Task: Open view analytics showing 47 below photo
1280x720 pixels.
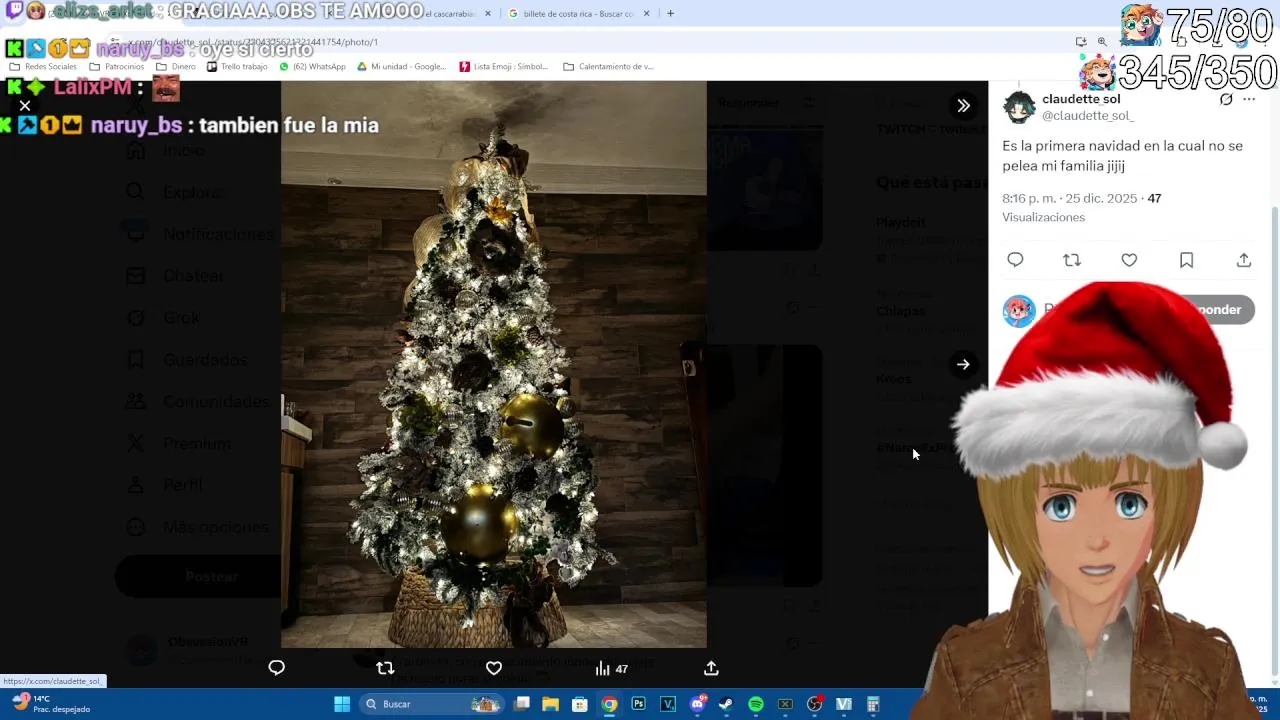Action: point(611,668)
